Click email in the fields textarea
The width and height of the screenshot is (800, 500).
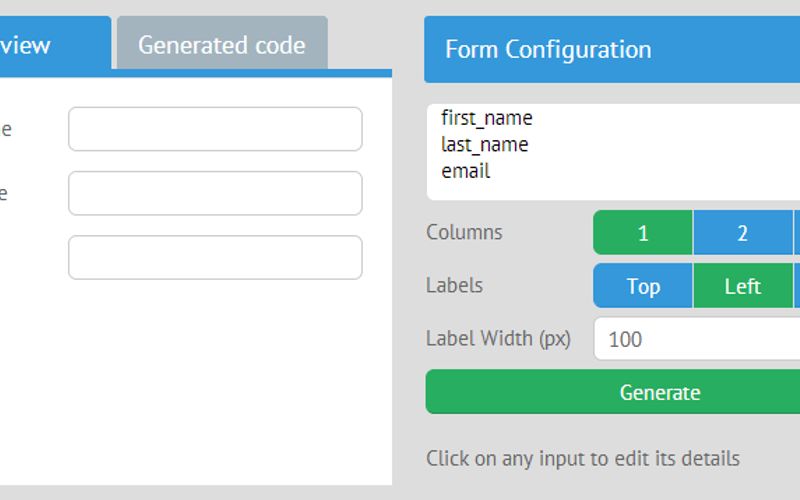click(x=466, y=171)
